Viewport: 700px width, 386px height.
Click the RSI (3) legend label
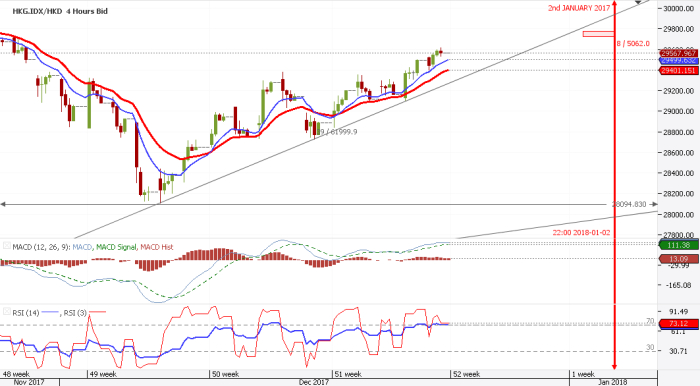[x=75, y=313]
